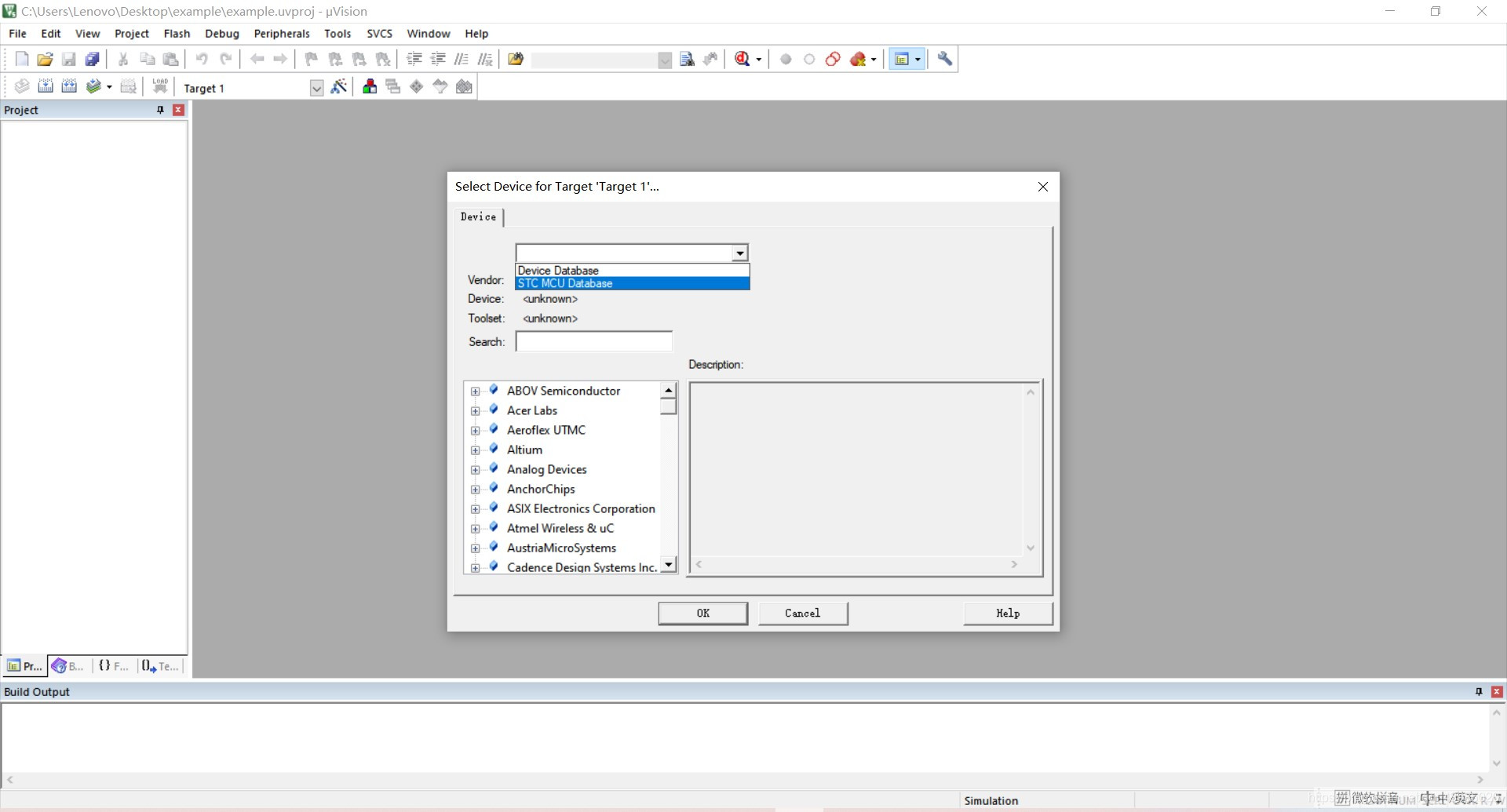This screenshot has height=812, width=1507.
Task: Cancel the Select Device dialog
Action: point(803,614)
